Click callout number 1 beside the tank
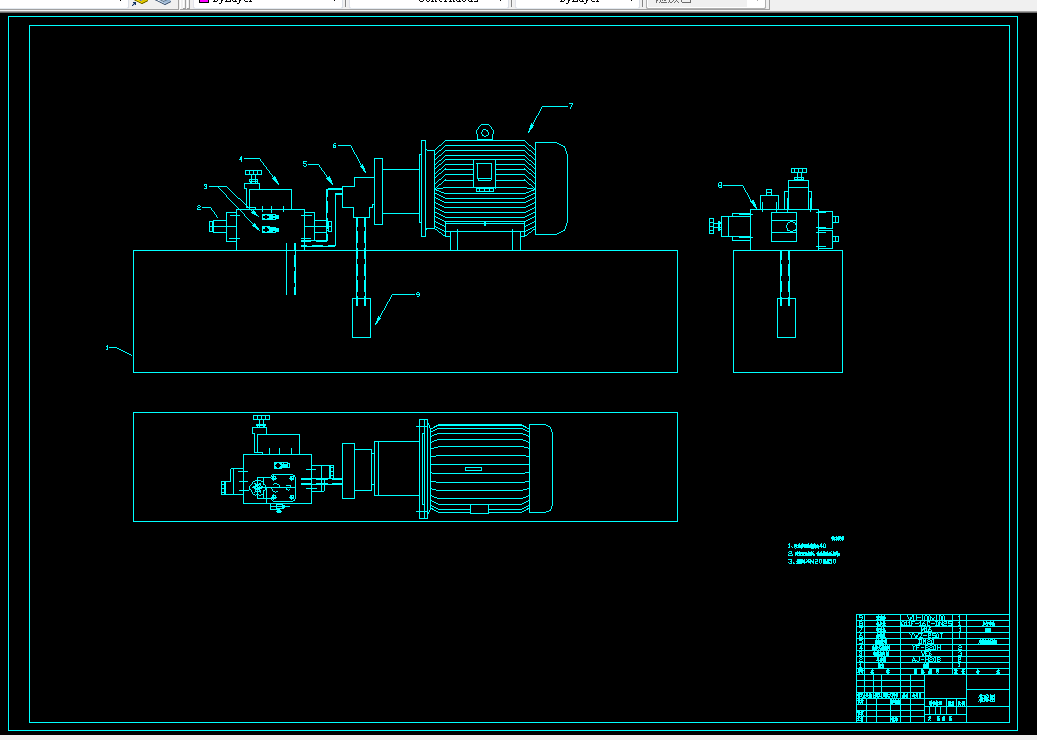 click(x=107, y=347)
